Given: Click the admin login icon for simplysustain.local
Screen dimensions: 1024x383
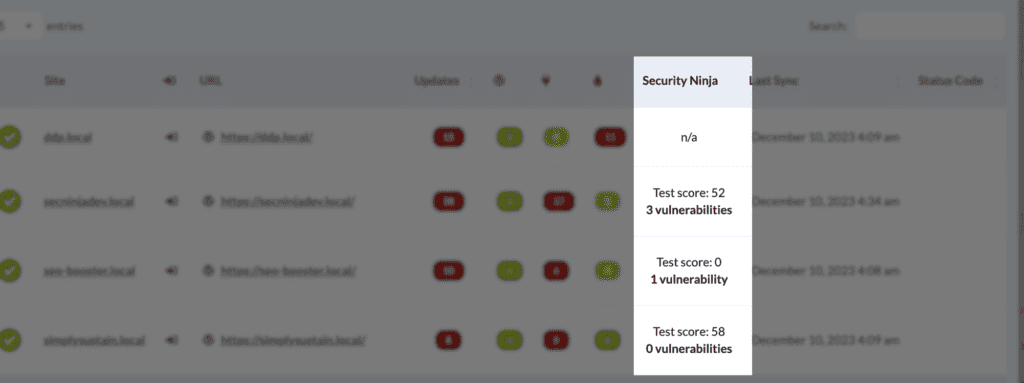Looking at the screenshot, I should coord(170,341).
